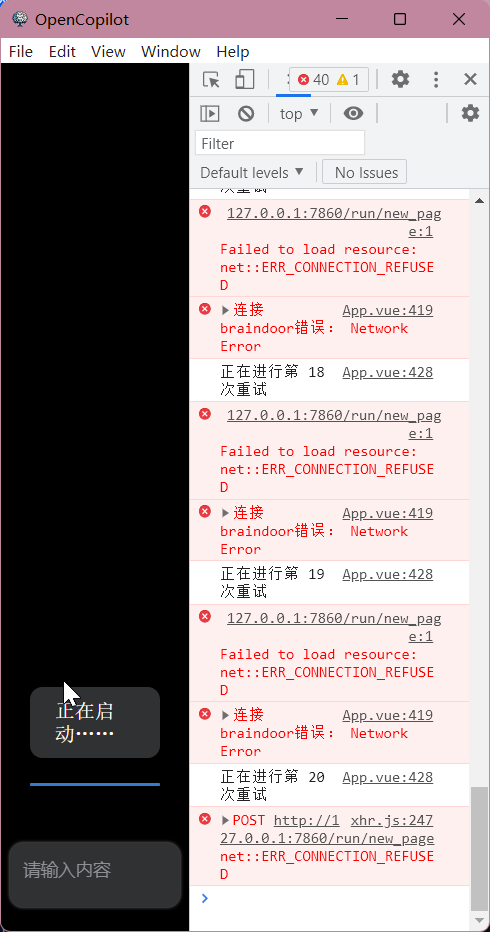
Task: Expand the last 连接 braindoor错误 message
Action: [x=225, y=714]
